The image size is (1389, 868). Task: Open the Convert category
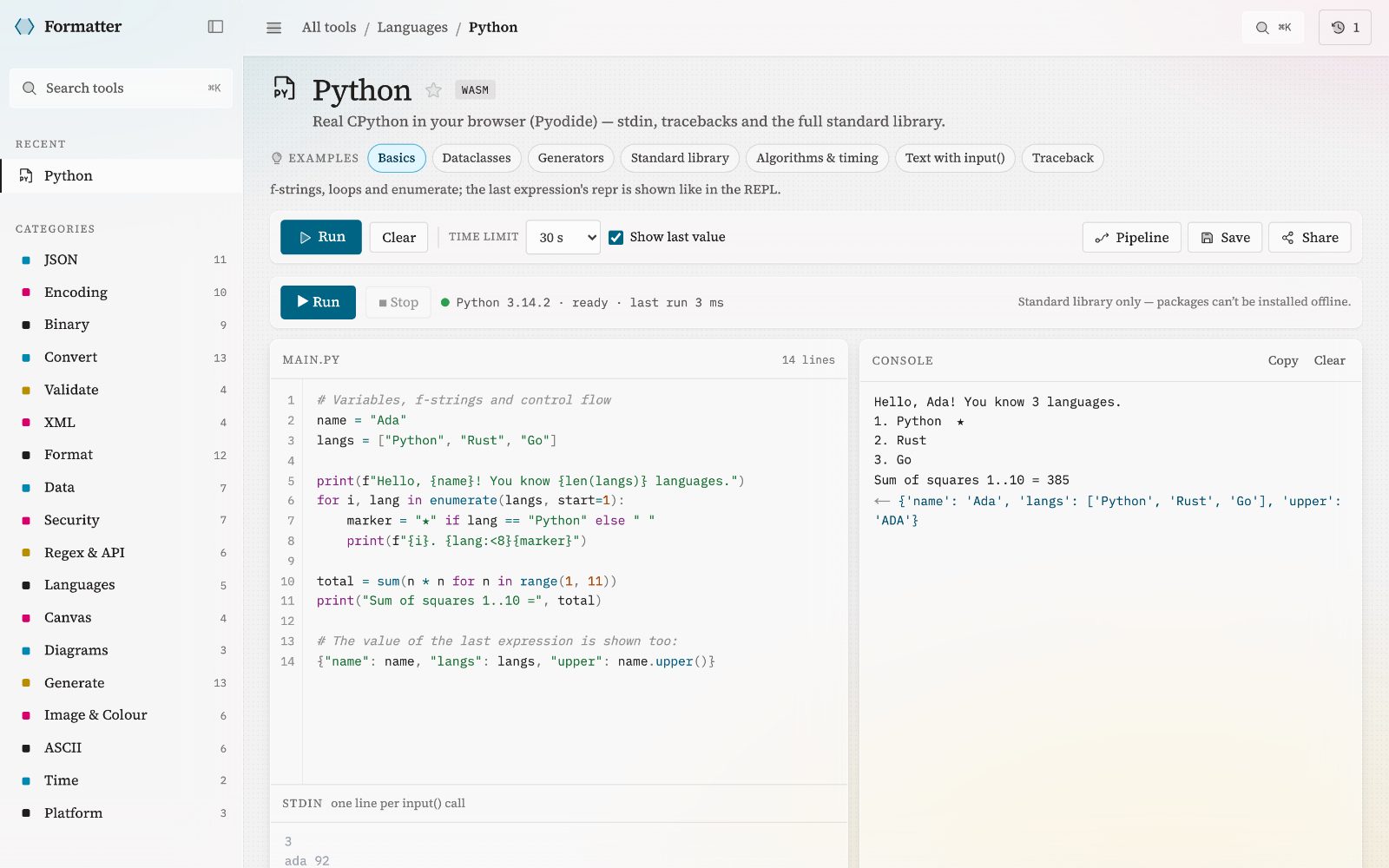(x=122, y=358)
